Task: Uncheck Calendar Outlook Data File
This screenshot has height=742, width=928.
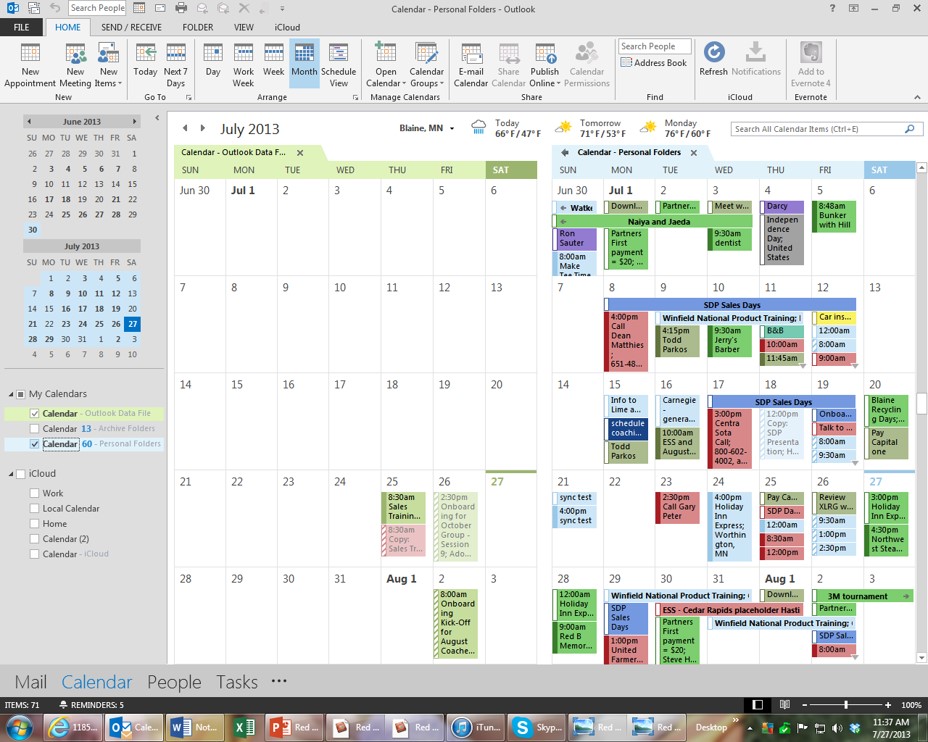Action: pos(34,413)
